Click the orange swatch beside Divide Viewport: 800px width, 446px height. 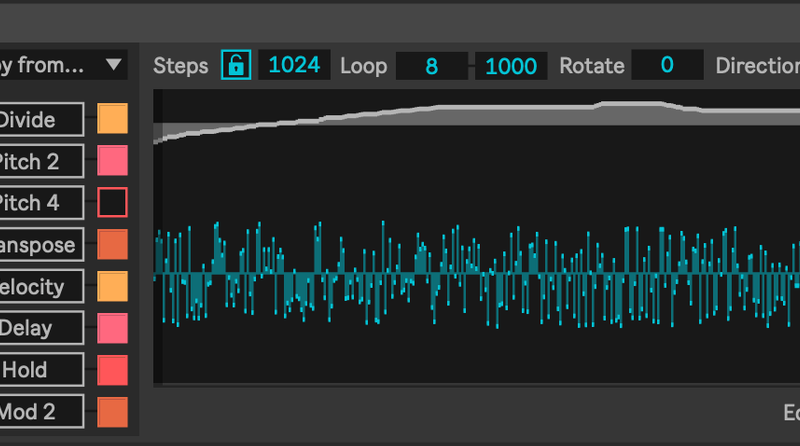112,120
